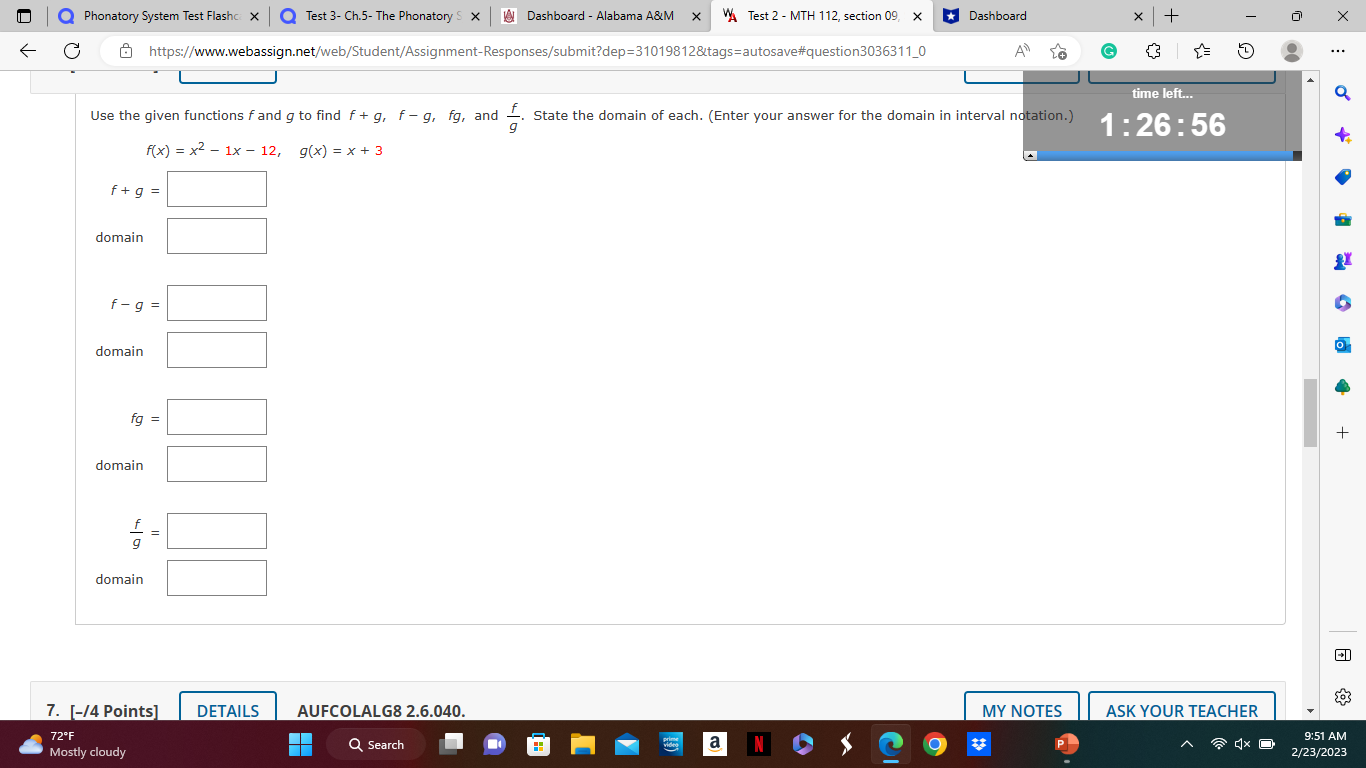This screenshot has height=768, width=1366.
Task: Open the Windows Start menu
Action: [x=300, y=744]
